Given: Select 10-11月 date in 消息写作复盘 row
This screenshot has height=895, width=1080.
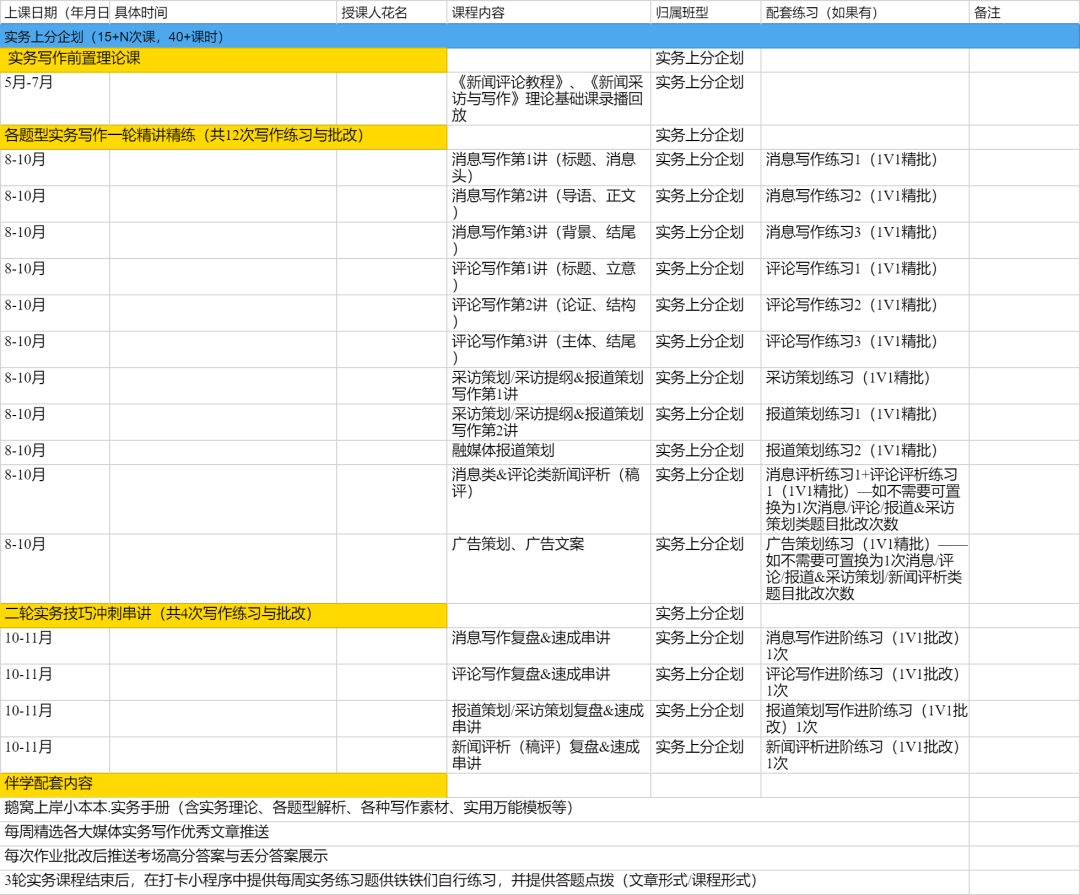Looking at the screenshot, I should [x=55, y=646].
